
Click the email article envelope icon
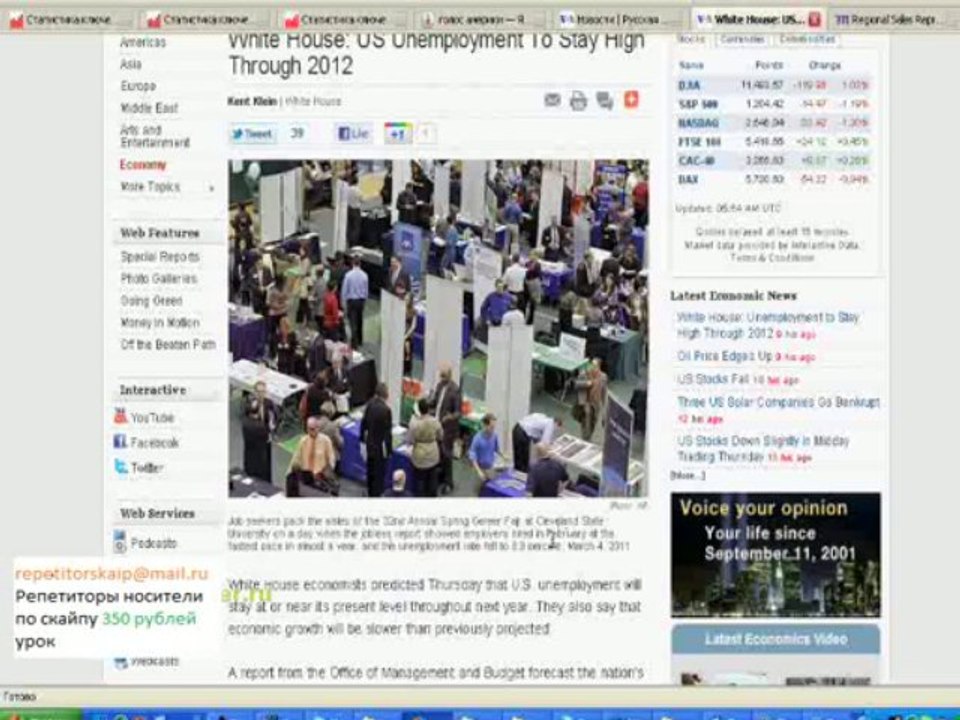552,100
